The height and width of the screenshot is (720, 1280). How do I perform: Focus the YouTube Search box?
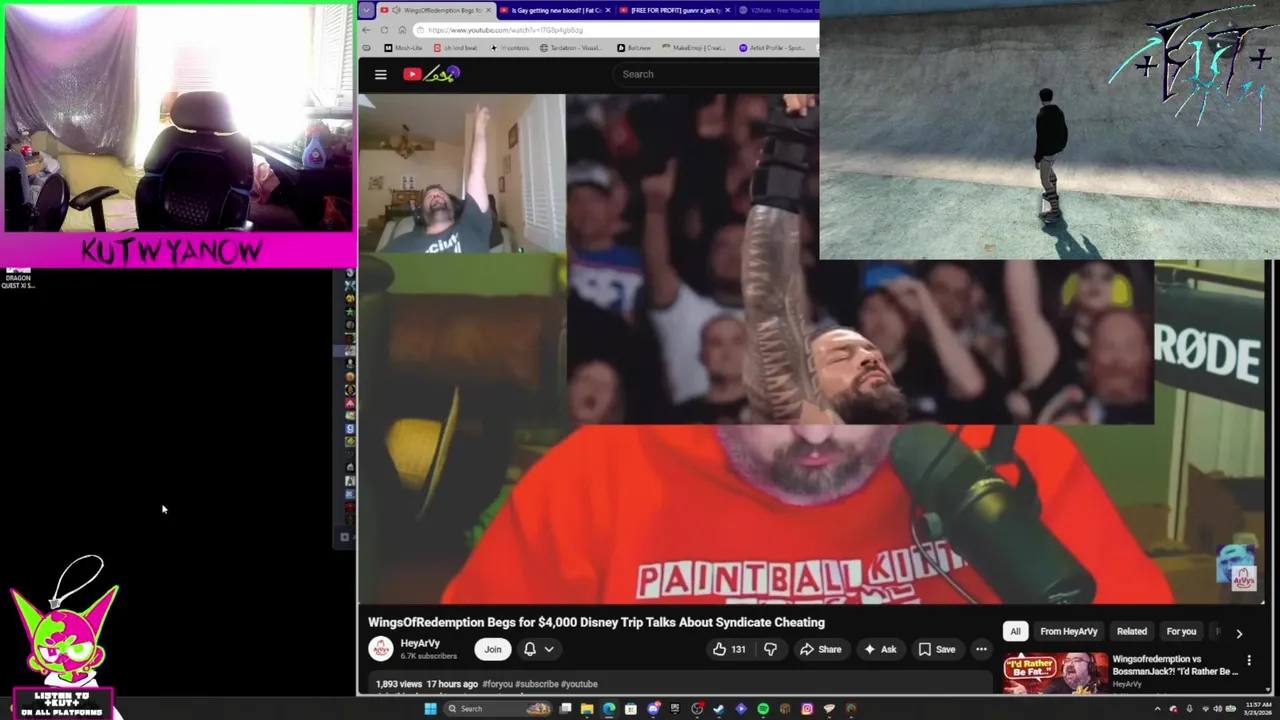pos(715,74)
